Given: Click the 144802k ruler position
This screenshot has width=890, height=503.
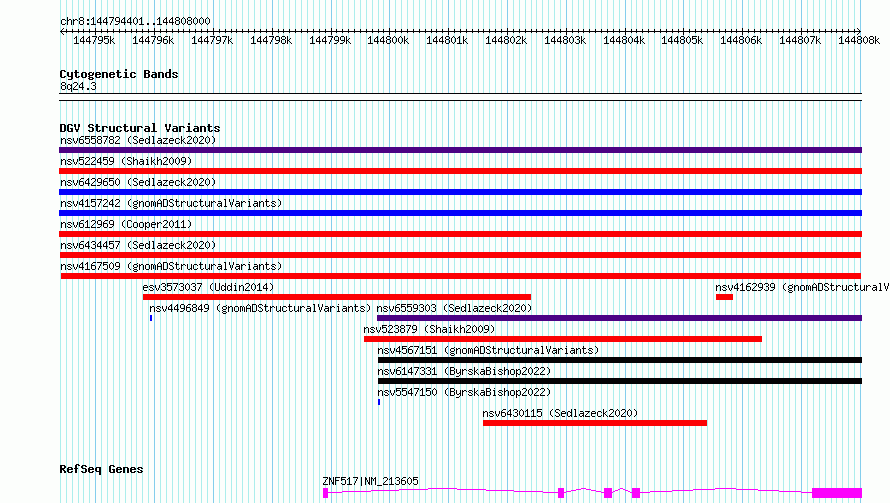Looking at the screenshot, I should point(506,40).
